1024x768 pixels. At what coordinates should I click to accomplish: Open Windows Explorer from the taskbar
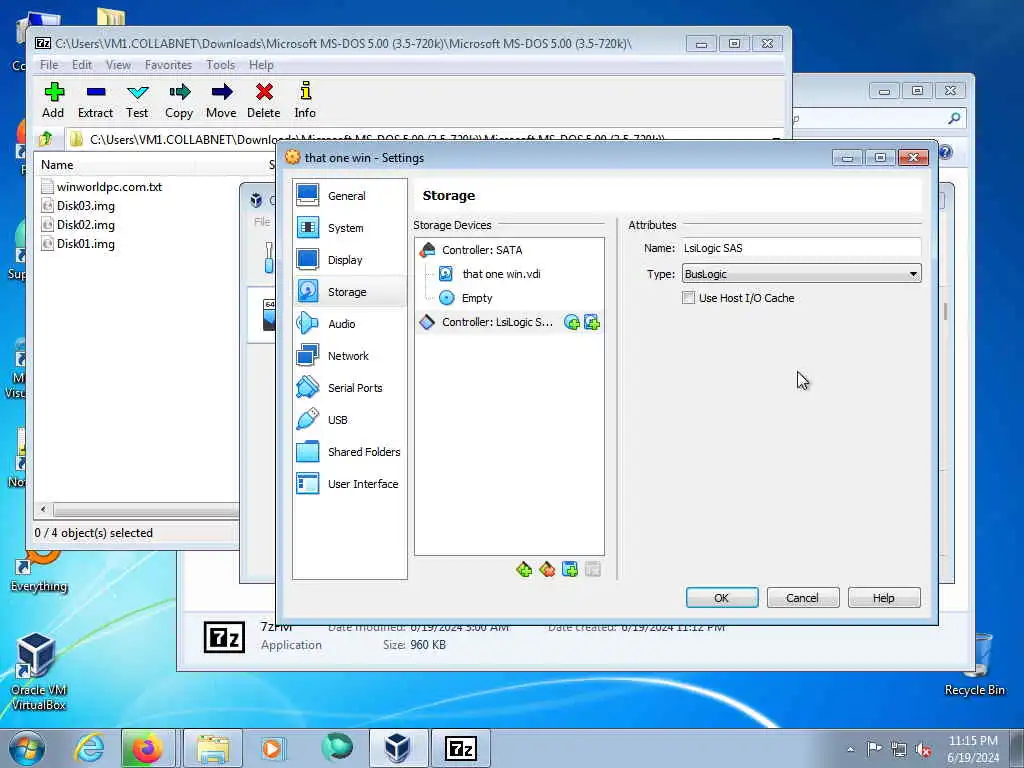213,748
